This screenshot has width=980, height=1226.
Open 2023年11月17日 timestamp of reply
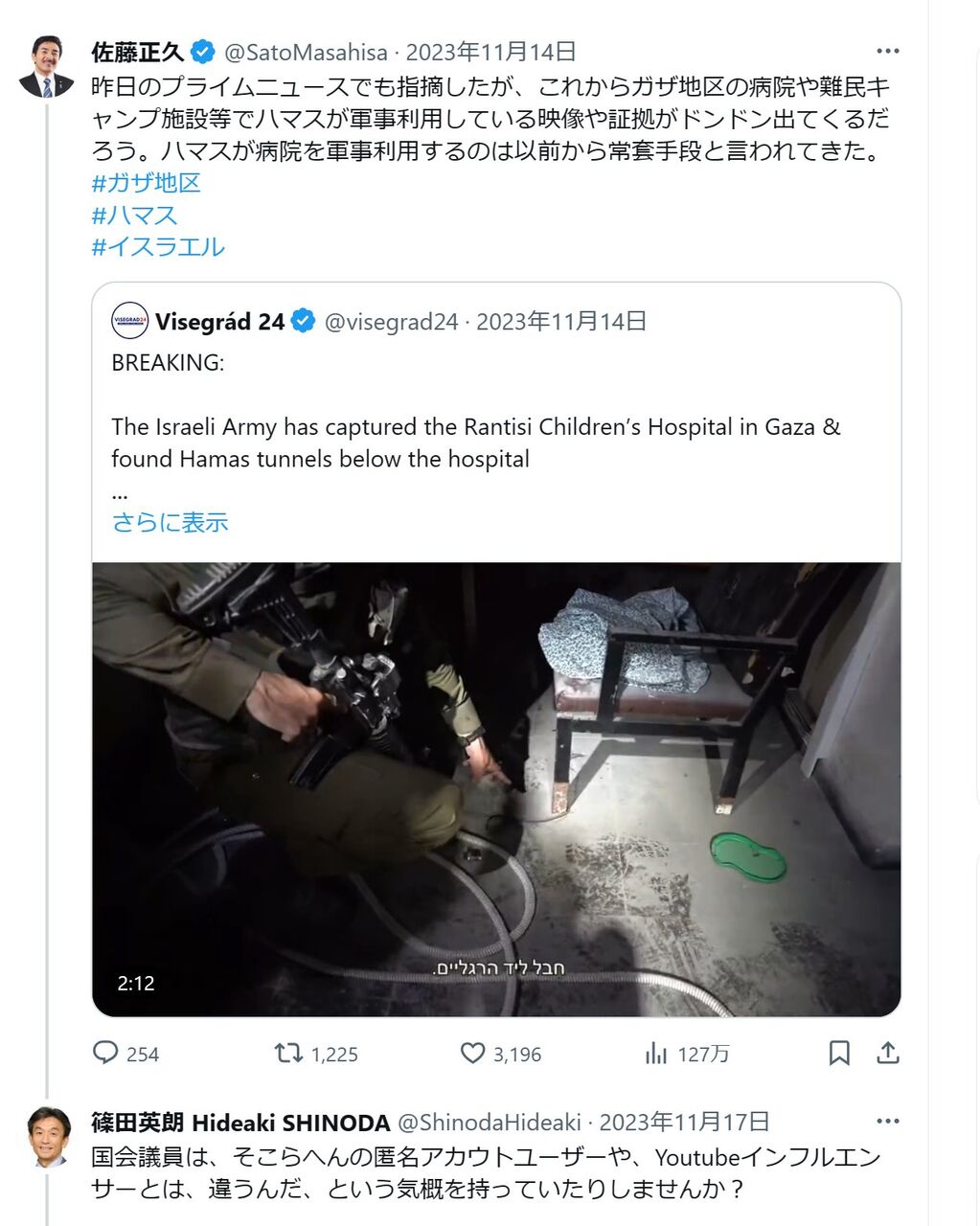point(684,1122)
